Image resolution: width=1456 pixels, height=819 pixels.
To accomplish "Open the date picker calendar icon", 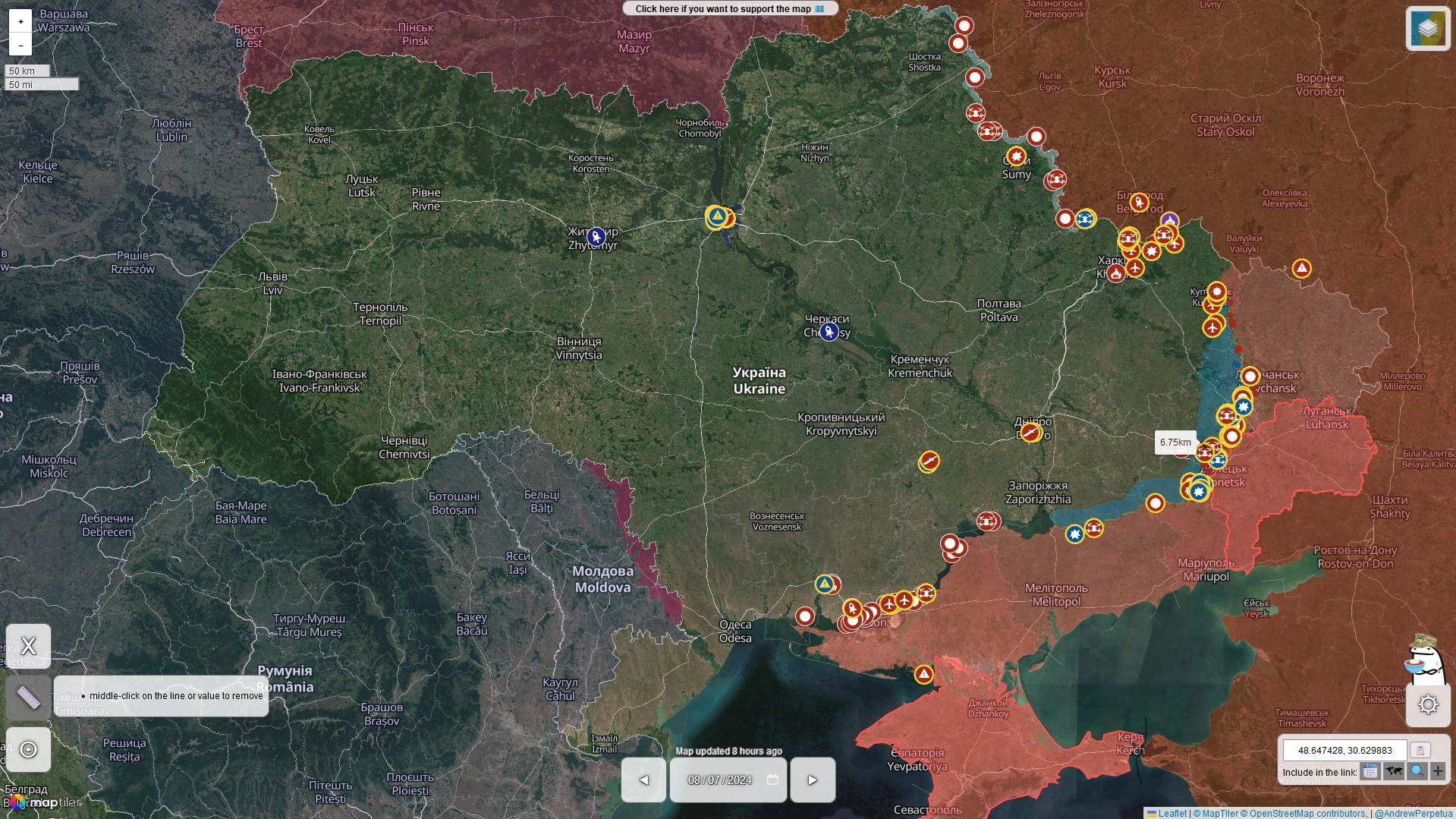I will pyautogui.click(x=772, y=780).
